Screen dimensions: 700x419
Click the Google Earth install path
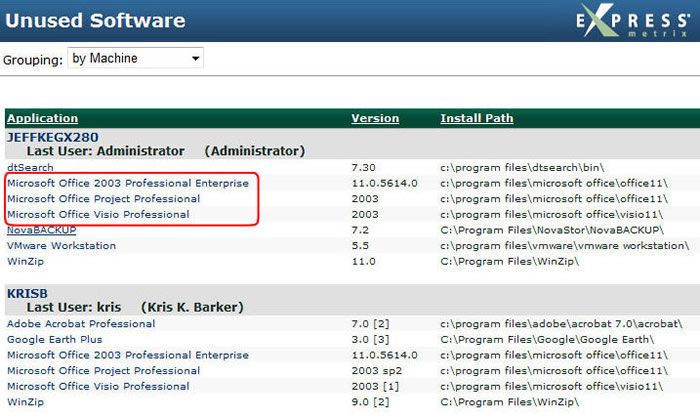pyautogui.click(x=547, y=340)
